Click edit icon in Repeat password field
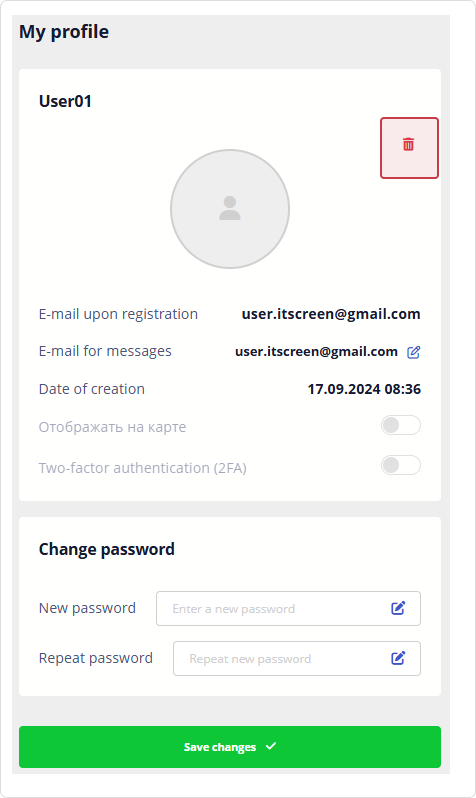This screenshot has width=476, height=798. point(398,658)
